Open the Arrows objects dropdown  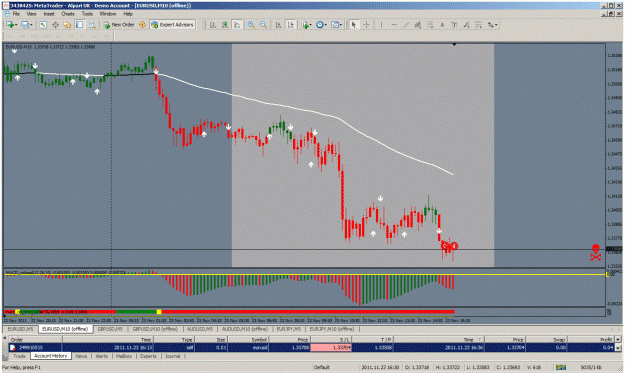coord(492,25)
